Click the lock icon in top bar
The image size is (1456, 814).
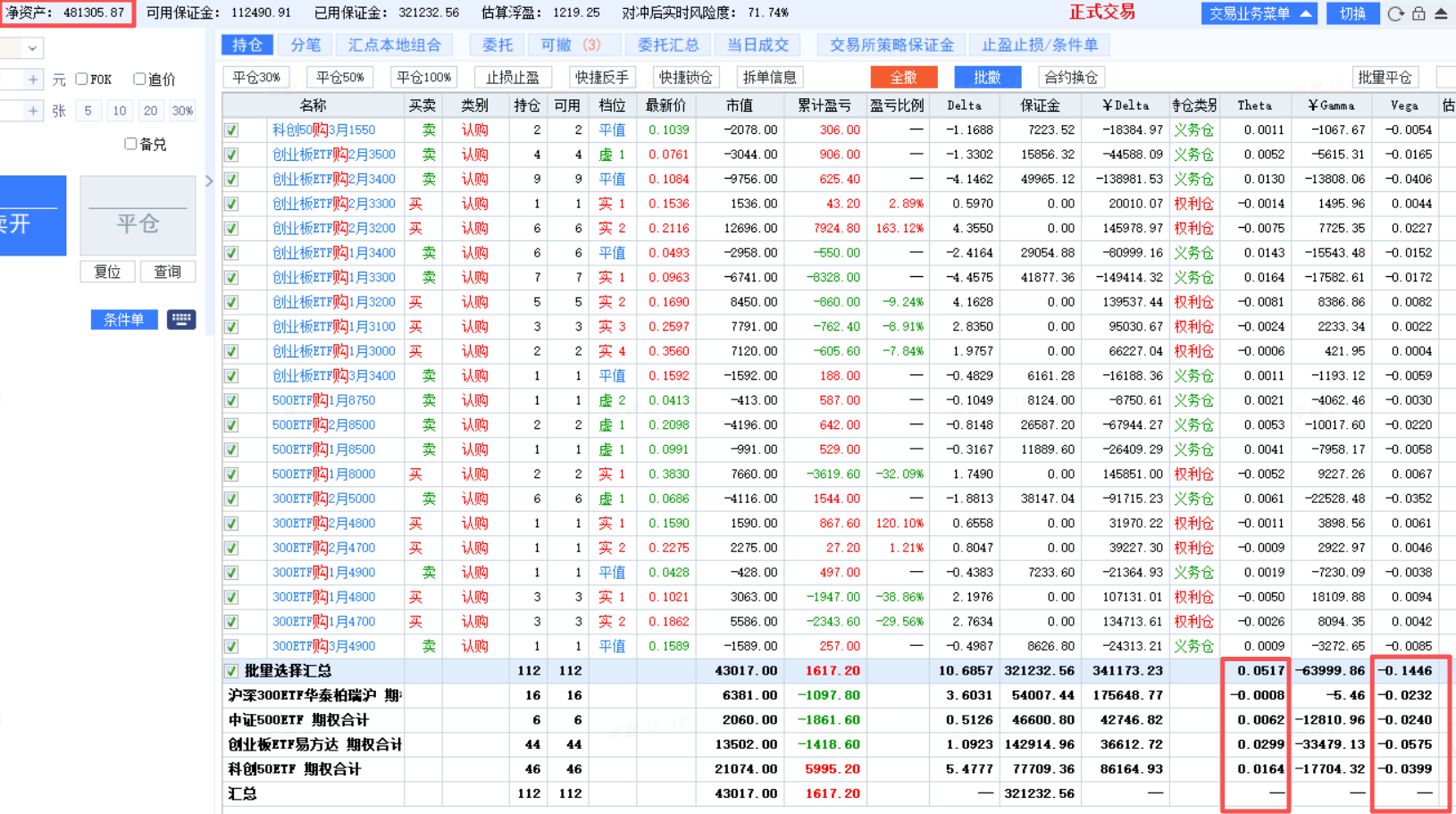point(1418,13)
